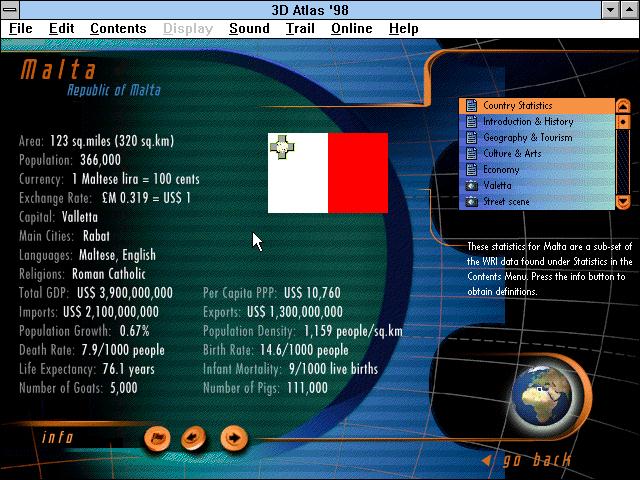This screenshot has height=480, width=640.
Task: Click the Republic of Malta subtitle
Action: (x=114, y=90)
